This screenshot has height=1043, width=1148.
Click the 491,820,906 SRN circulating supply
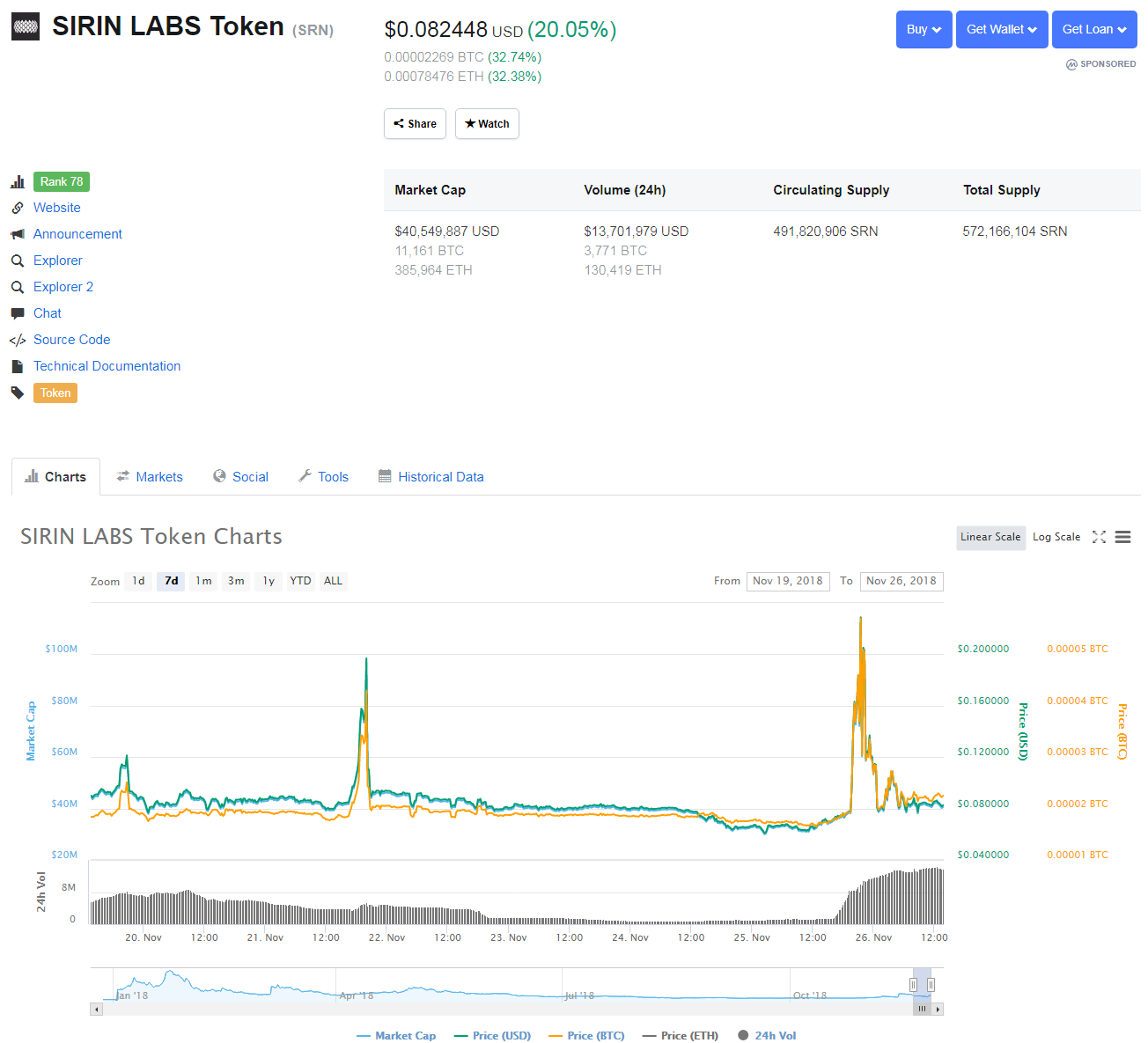(x=826, y=231)
